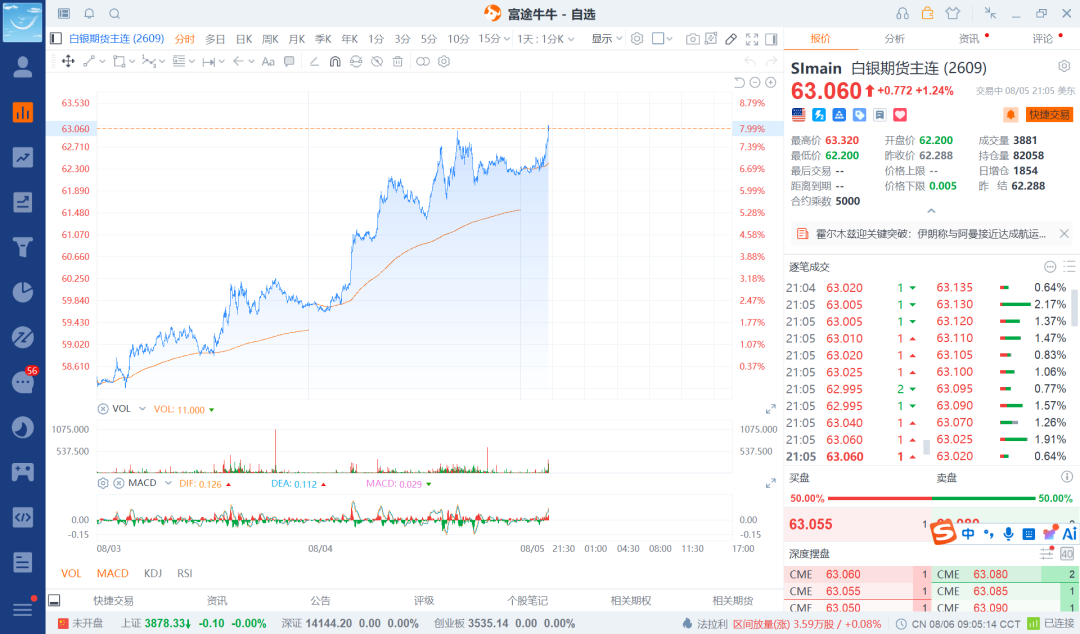
Task: Switch to the 分时 chart tab
Action: (185, 39)
